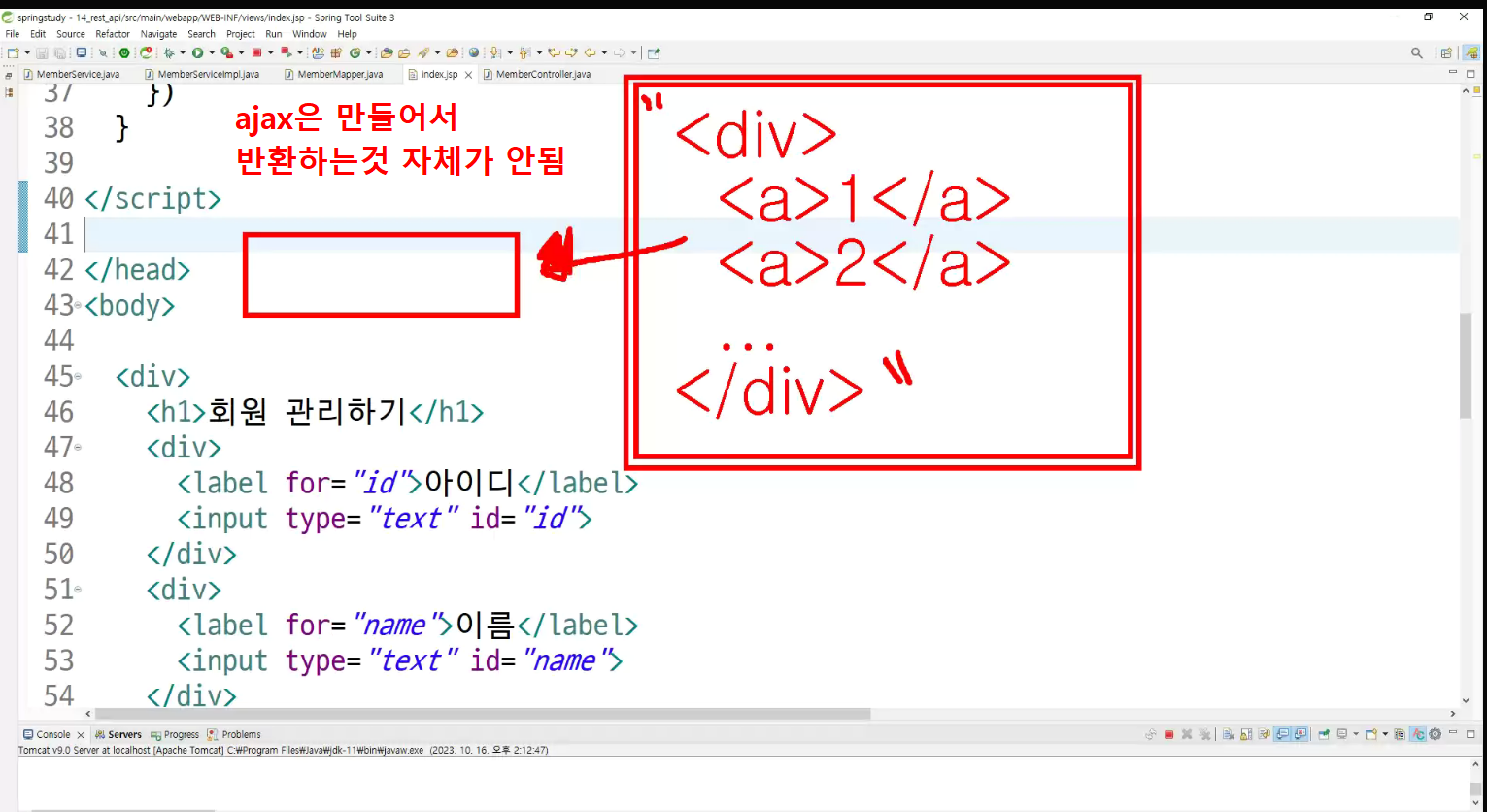Switch to the MemberMapper.java tab
The height and width of the screenshot is (812, 1487).
(333, 74)
